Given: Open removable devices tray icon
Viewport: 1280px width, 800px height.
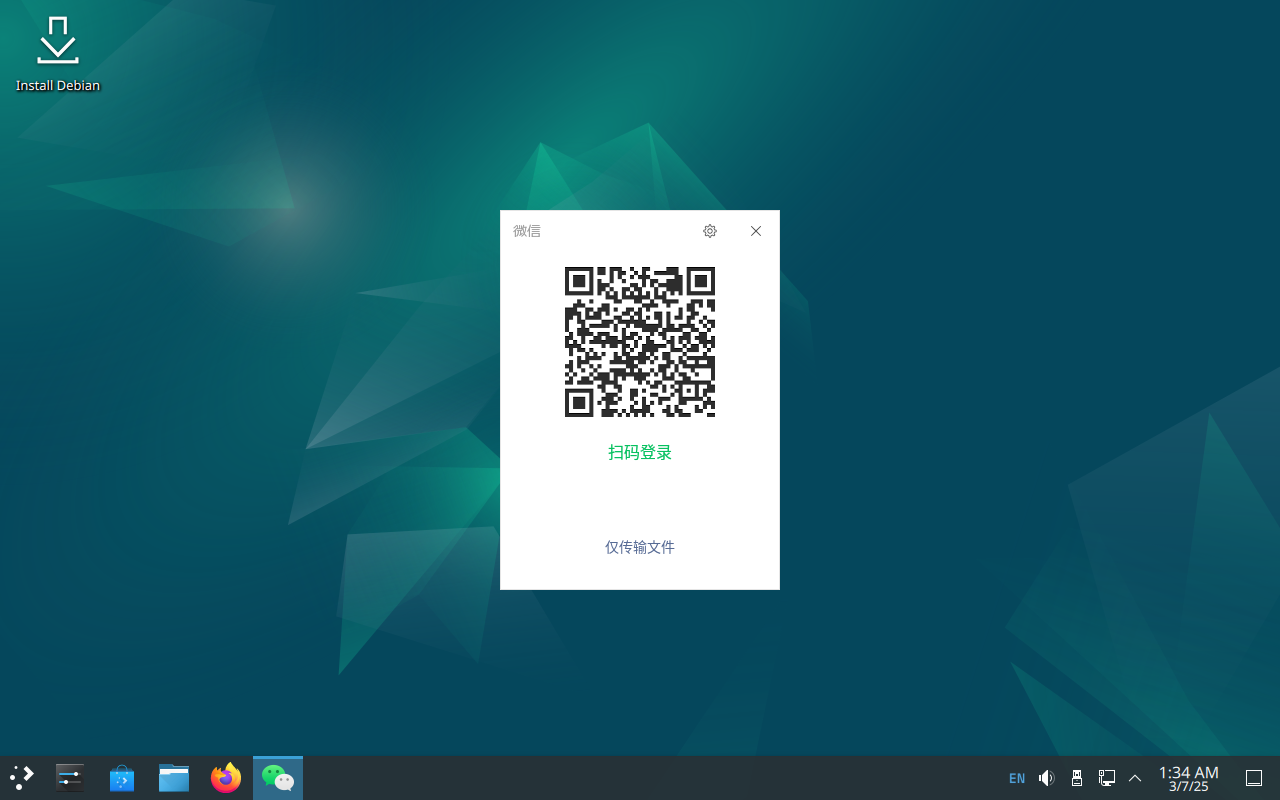Looking at the screenshot, I should tap(1077, 778).
